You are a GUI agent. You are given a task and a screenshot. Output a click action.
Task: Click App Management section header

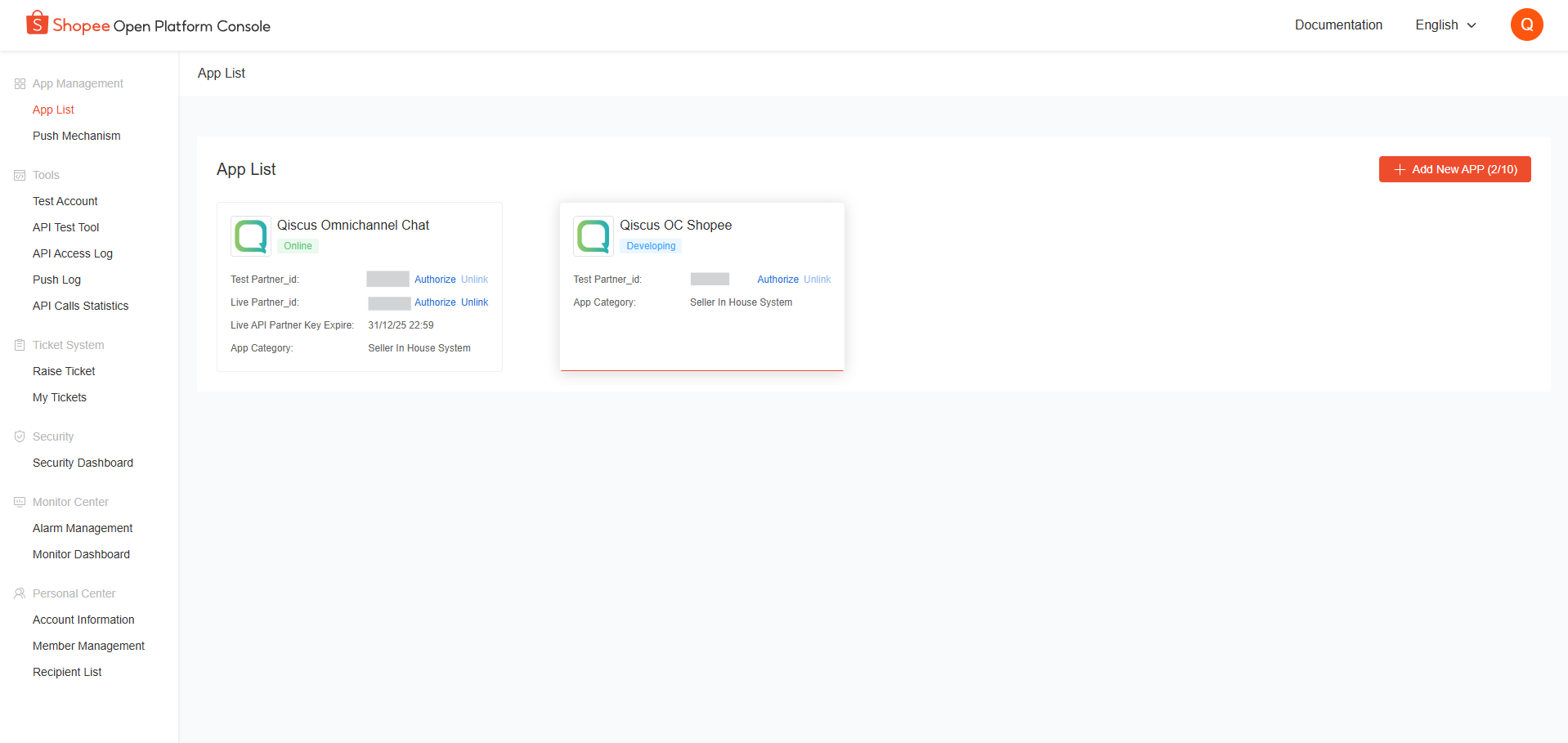pyautogui.click(x=78, y=84)
